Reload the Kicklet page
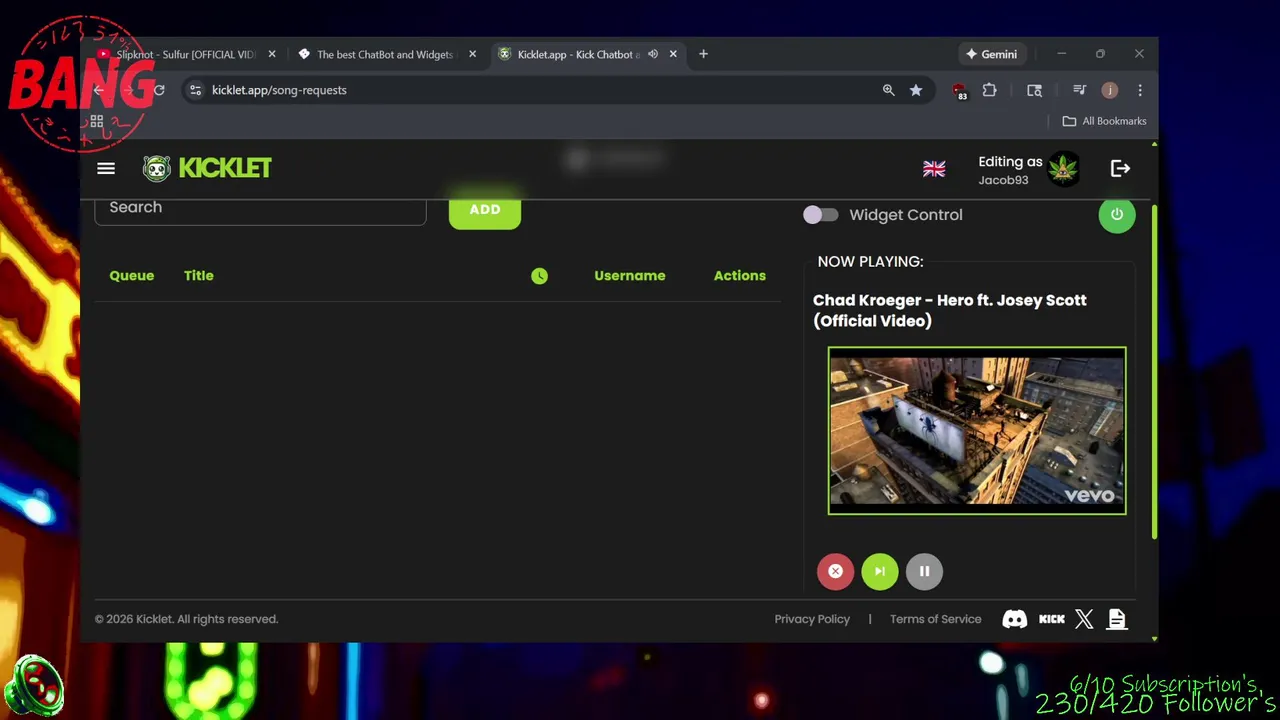 [x=158, y=90]
